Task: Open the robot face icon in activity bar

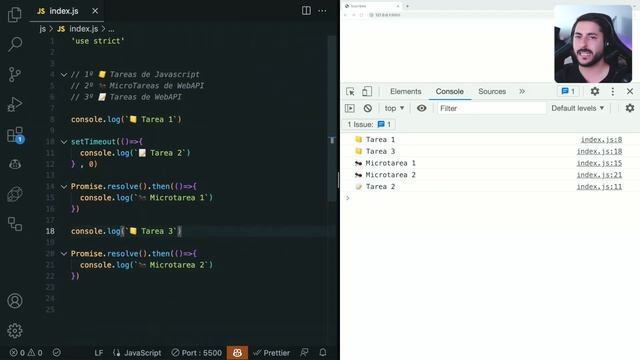Action: [x=15, y=164]
